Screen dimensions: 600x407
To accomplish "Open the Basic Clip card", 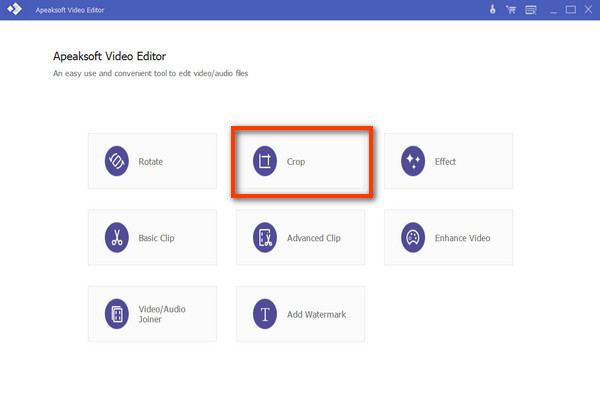I will pyautogui.click(x=152, y=238).
